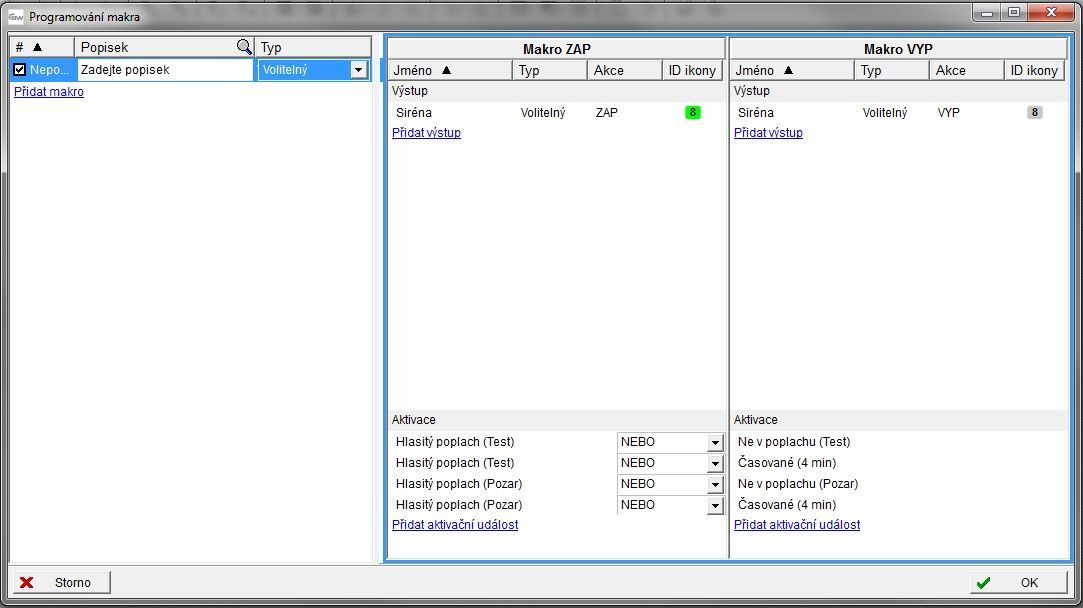Viewport: 1083px width, 608px height.
Task: Select Časované (4 min) under Ne v poplachu (Test)
Action: point(787,463)
